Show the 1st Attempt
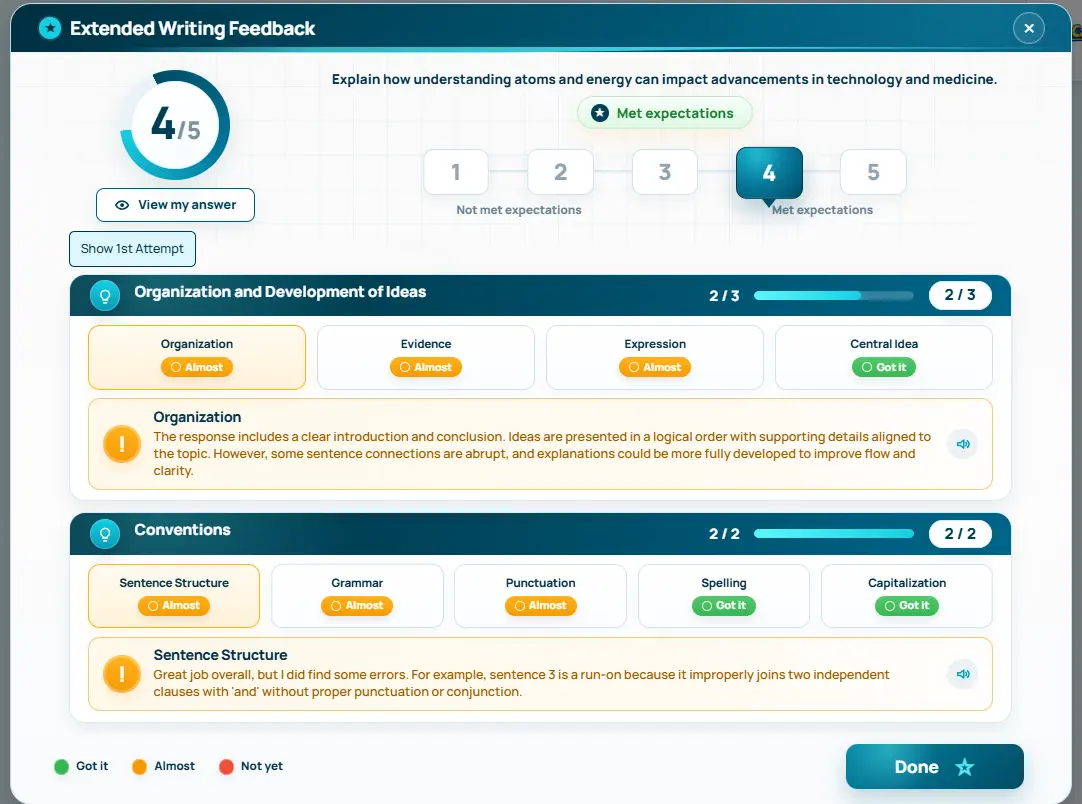The height and width of the screenshot is (804, 1082). pos(132,248)
